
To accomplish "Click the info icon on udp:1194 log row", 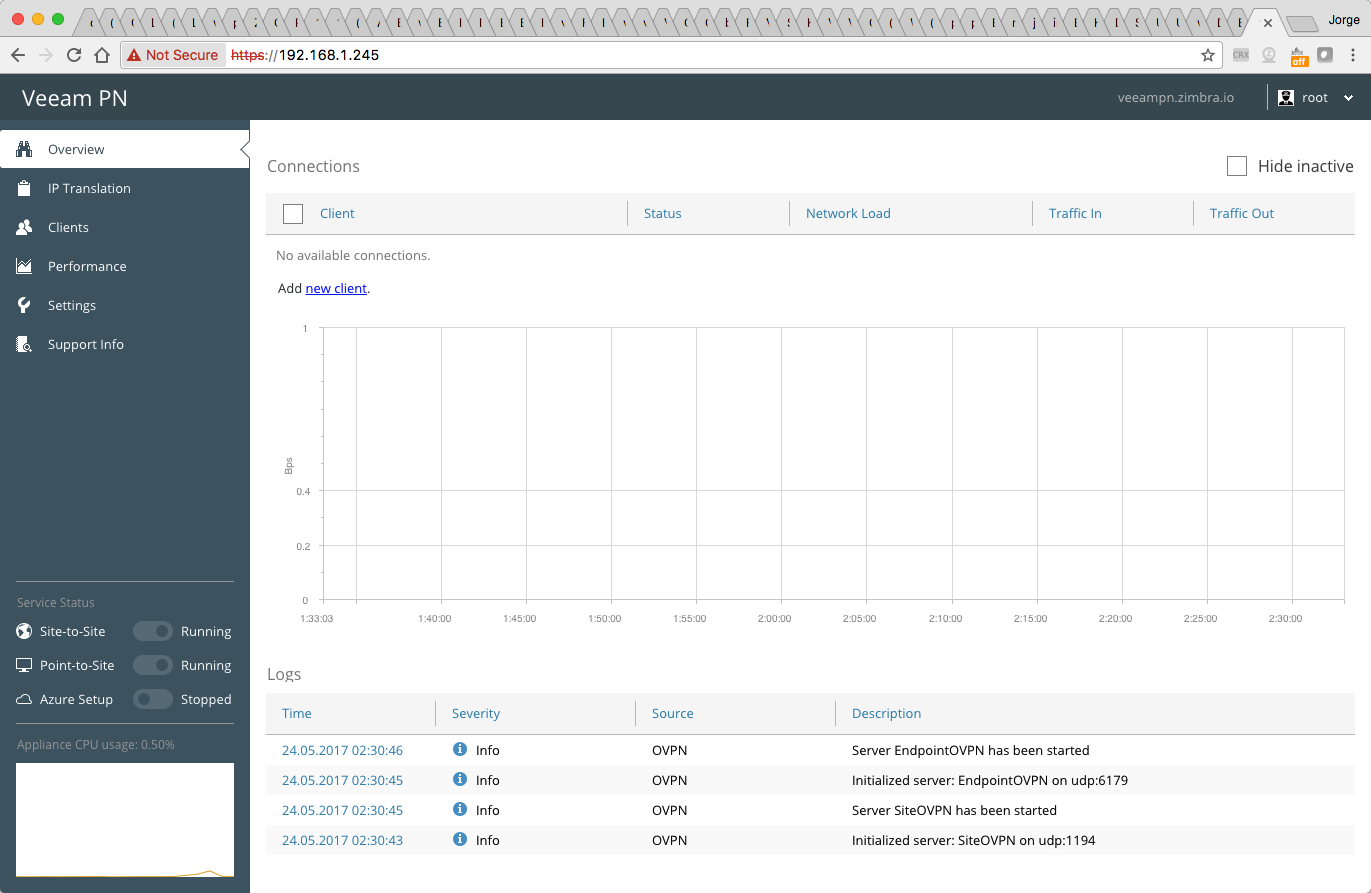I will (460, 839).
